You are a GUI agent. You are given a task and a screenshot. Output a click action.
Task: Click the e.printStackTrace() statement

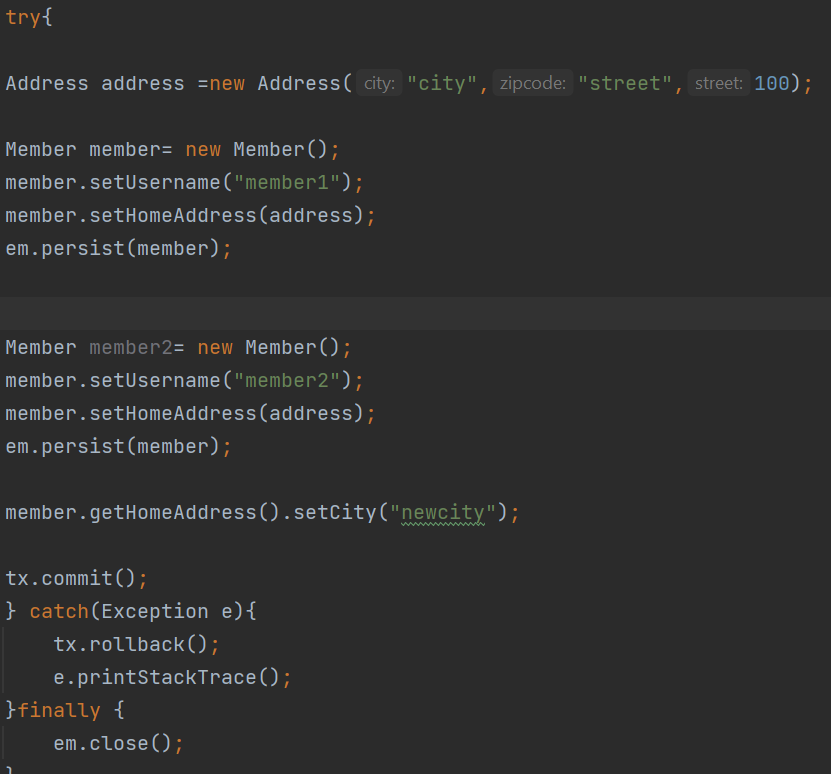point(172,678)
